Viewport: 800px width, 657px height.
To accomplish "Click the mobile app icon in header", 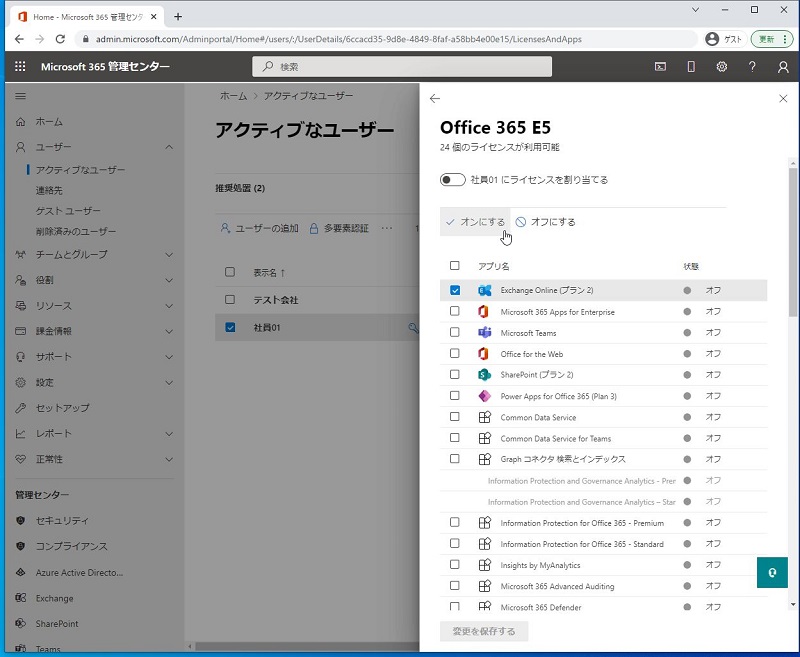I will click(x=691, y=66).
